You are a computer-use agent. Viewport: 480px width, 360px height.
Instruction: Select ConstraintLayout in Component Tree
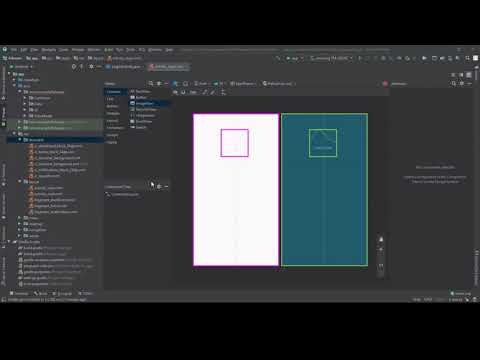point(122,194)
